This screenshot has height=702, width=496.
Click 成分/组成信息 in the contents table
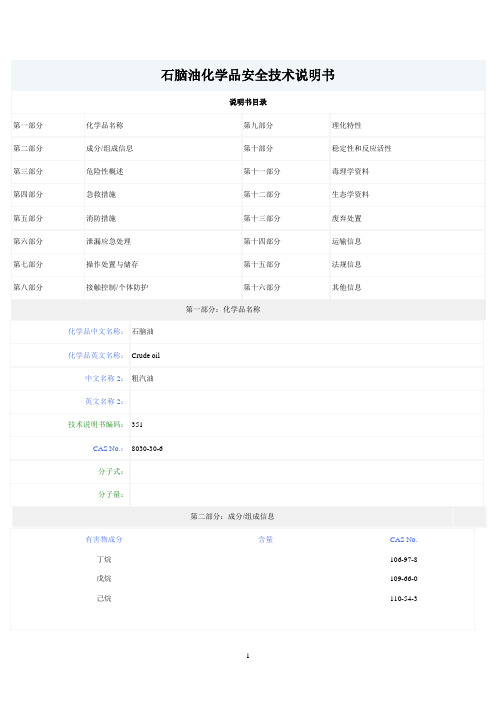pyautogui.click(x=110, y=148)
